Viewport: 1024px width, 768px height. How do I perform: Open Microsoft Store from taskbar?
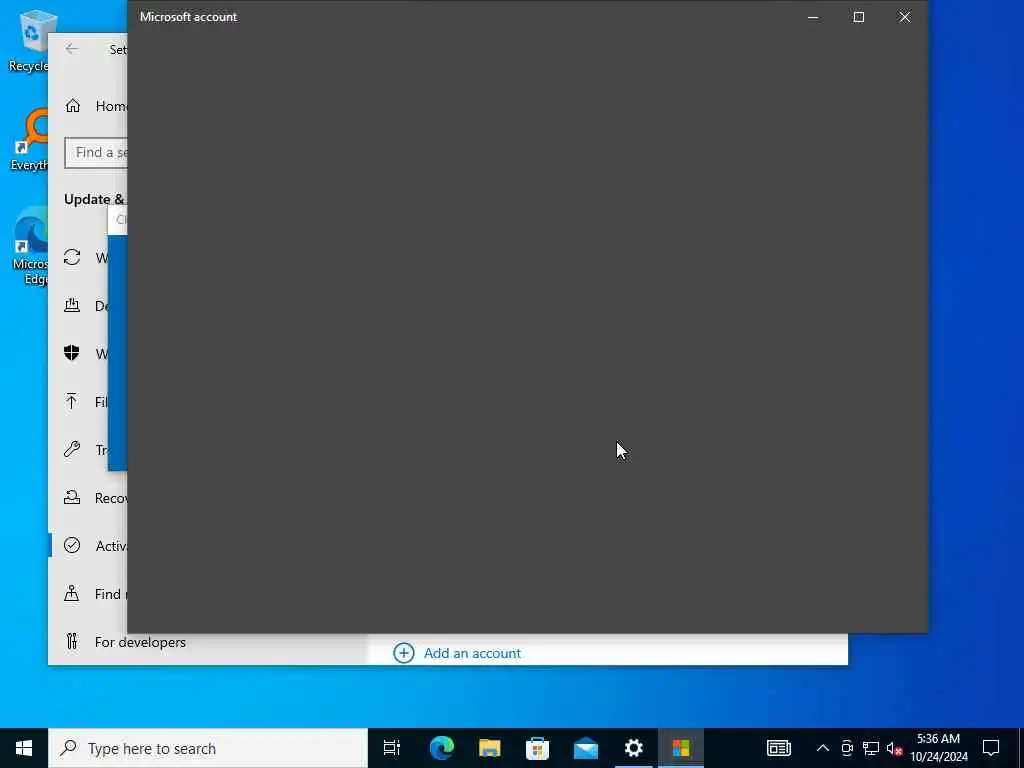pos(537,748)
